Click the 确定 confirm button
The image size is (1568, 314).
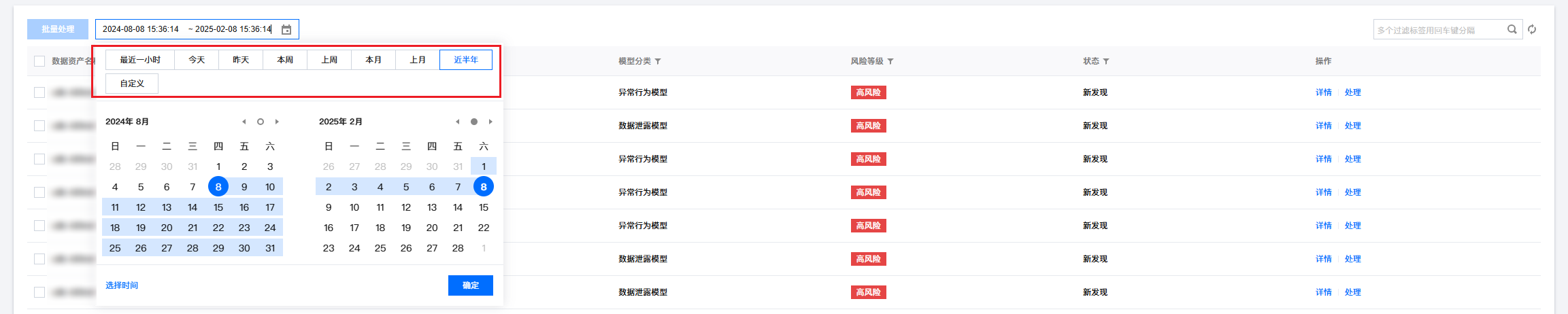[x=471, y=285]
